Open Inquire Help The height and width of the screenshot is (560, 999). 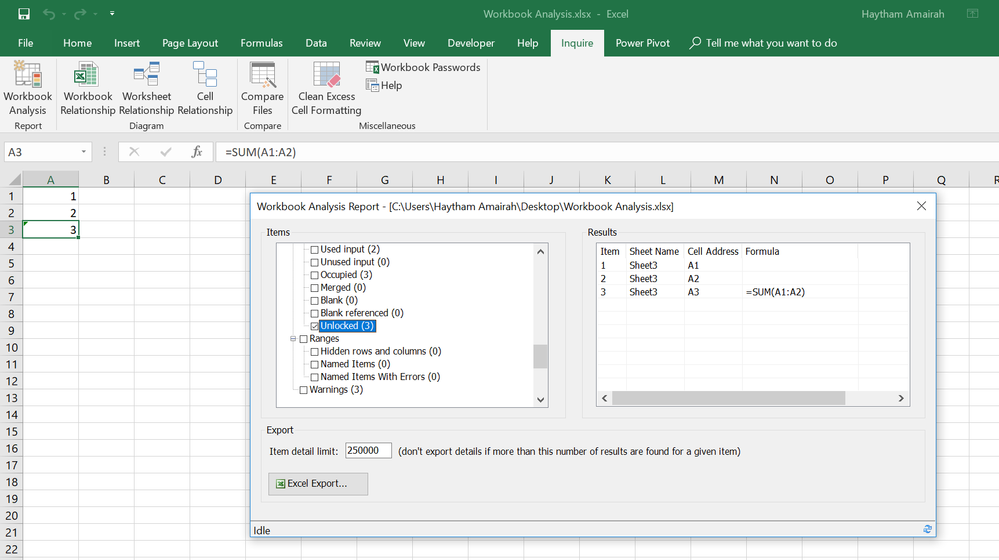pyautogui.click(x=384, y=85)
